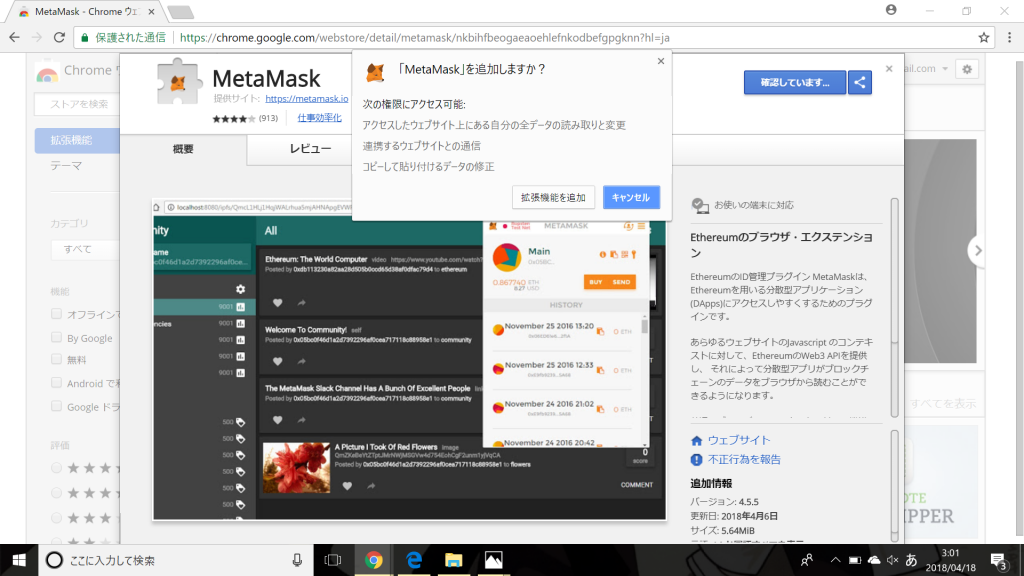Select テーマ in the sidebar
This screenshot has height=576, width=1024.
click(x=67, y=166)
